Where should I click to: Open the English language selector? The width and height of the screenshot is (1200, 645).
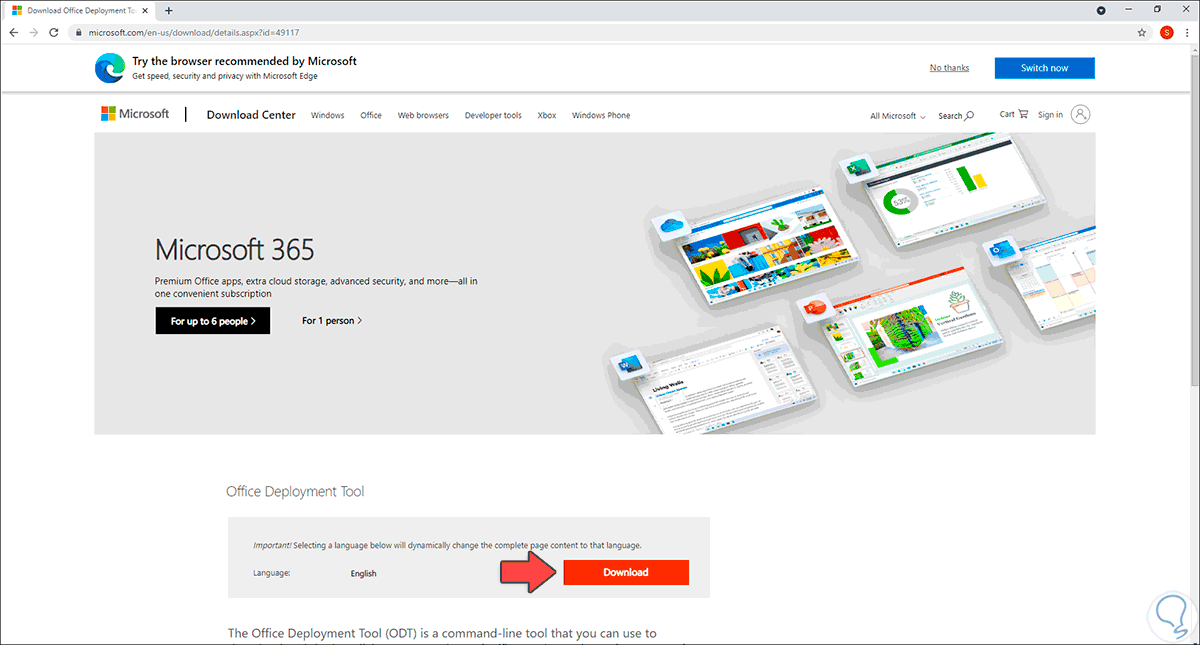coord(363,573)
